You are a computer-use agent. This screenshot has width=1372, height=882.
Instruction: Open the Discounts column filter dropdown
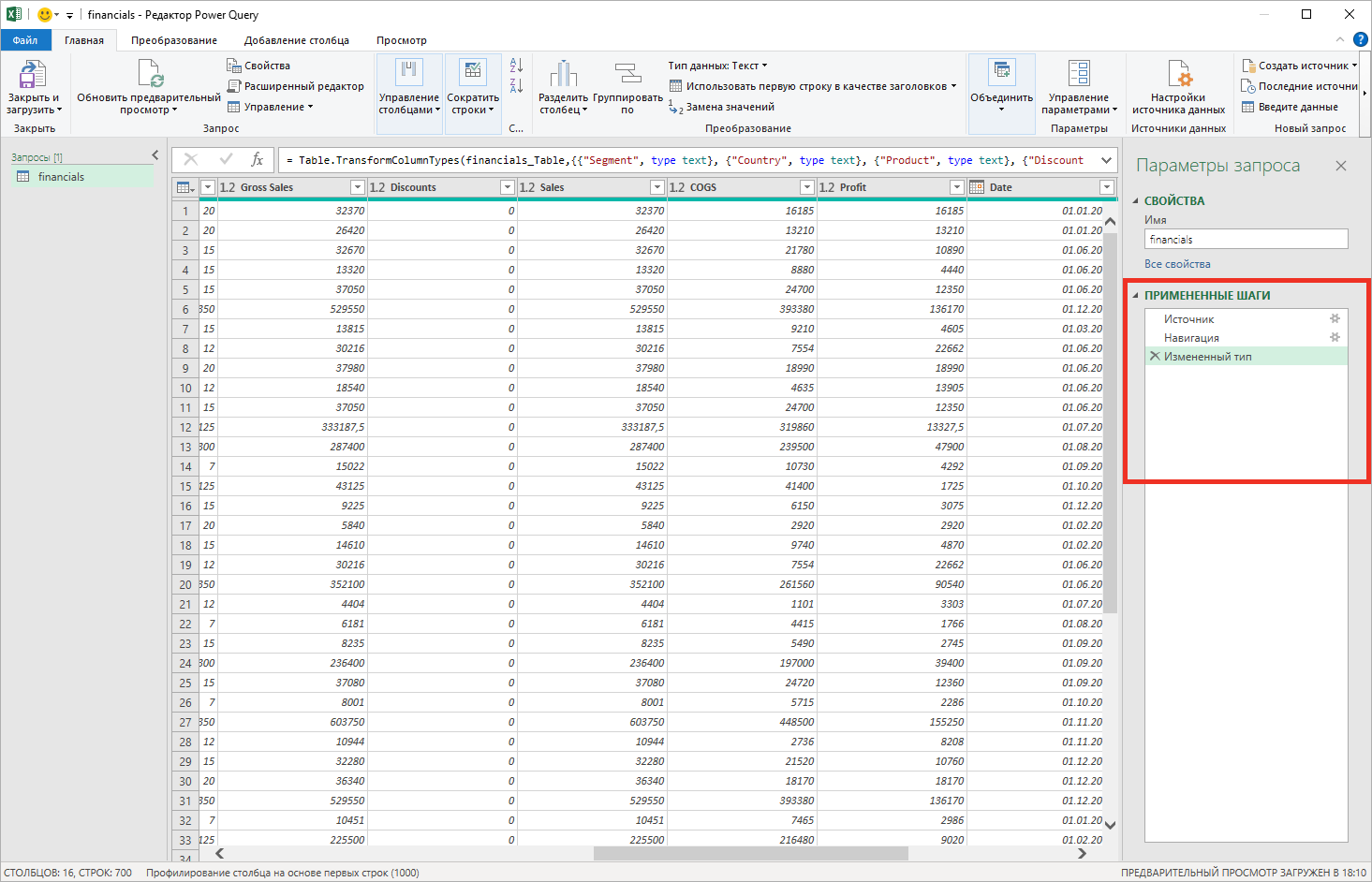(x=507, y=187)
